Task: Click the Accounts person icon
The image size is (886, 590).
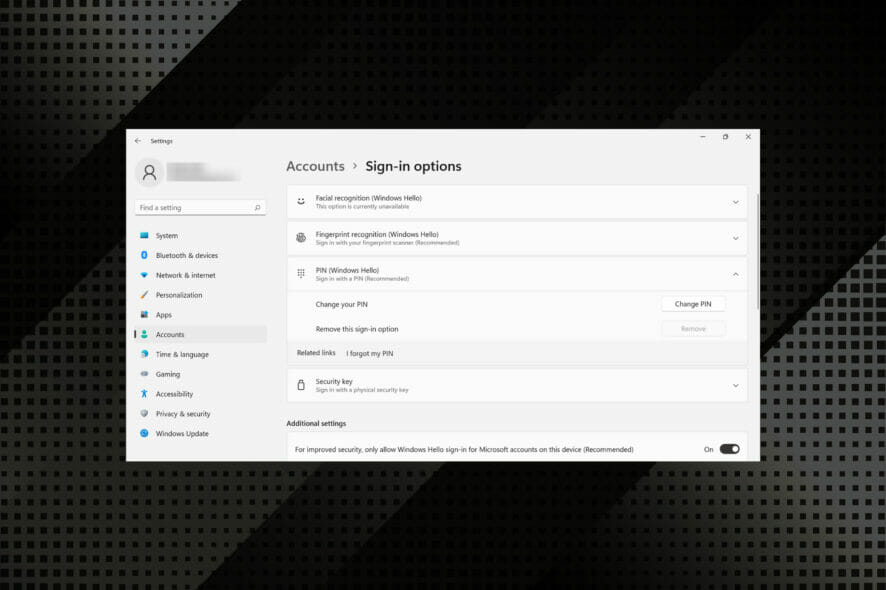Action: tap(144, 335)
